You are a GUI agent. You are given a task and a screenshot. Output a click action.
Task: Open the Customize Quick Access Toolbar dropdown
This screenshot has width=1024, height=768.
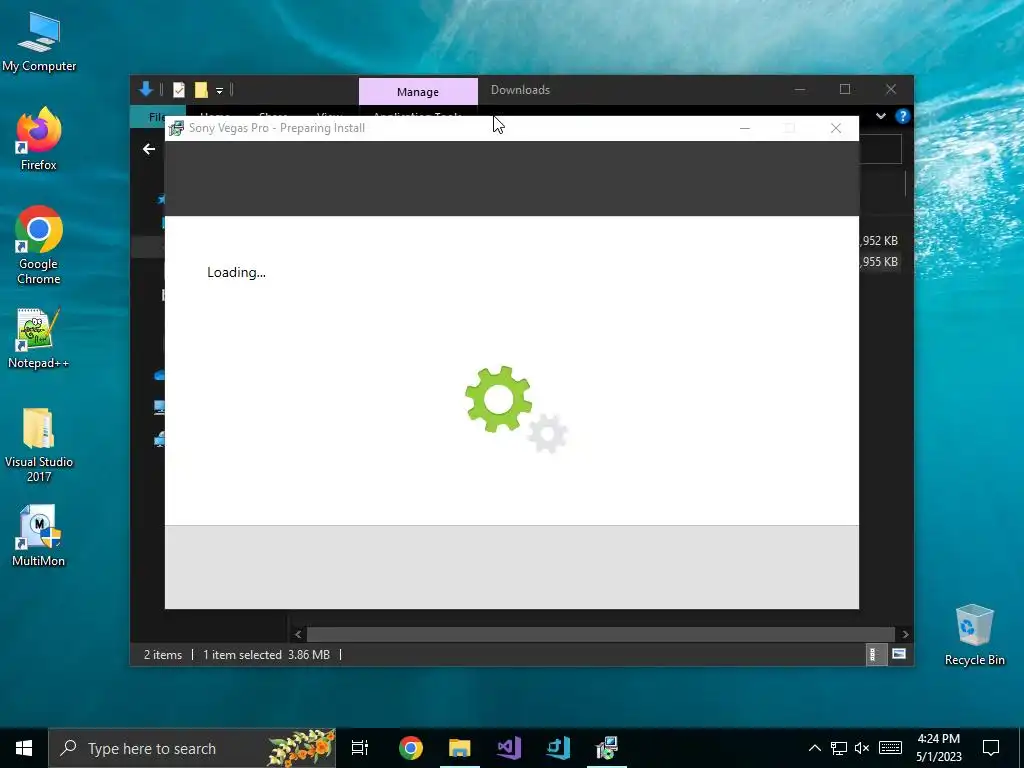point(219,90)
